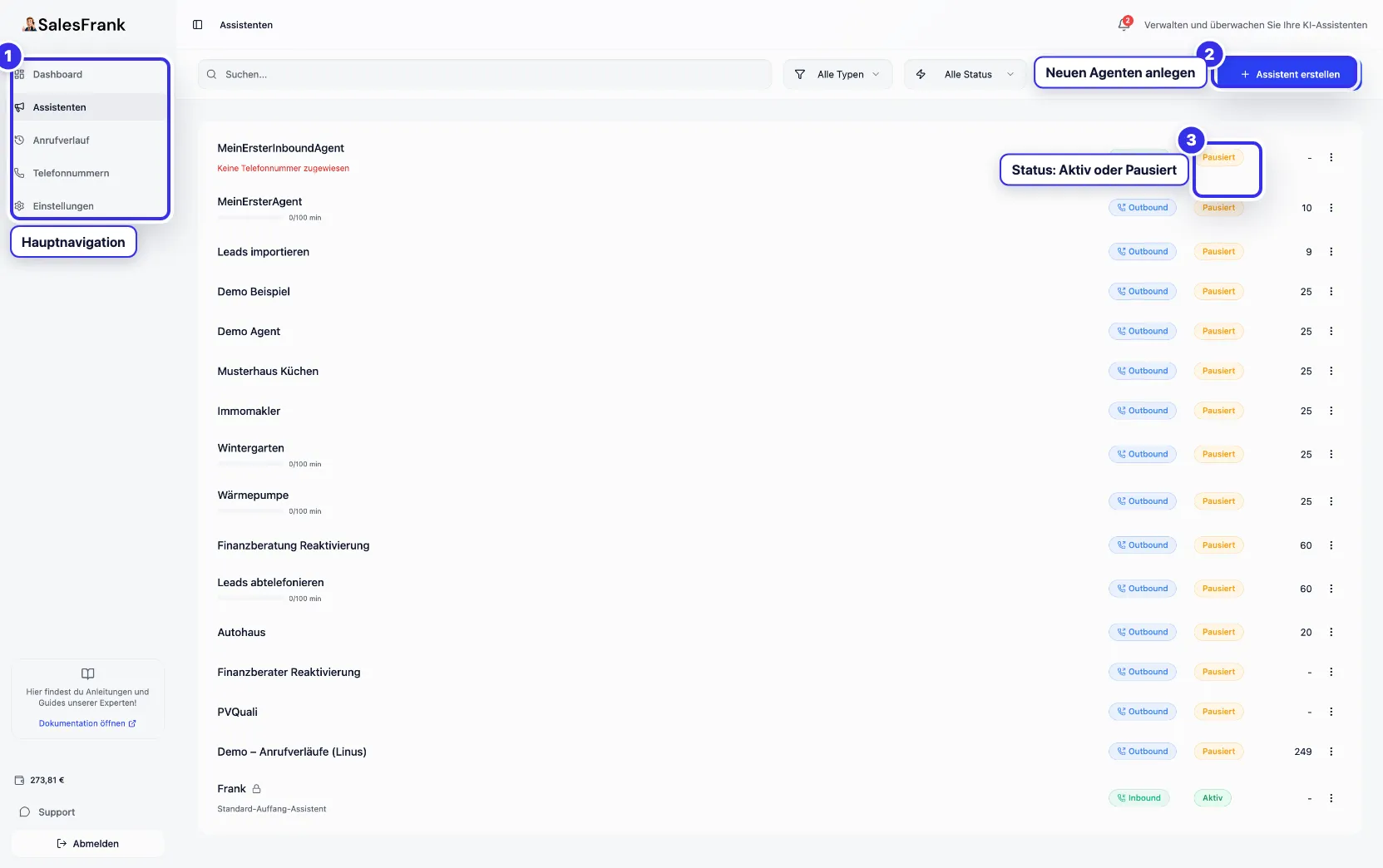Open three-dot menu for Demo Agent
The image size is (1383, 868).
point(1331,331)
